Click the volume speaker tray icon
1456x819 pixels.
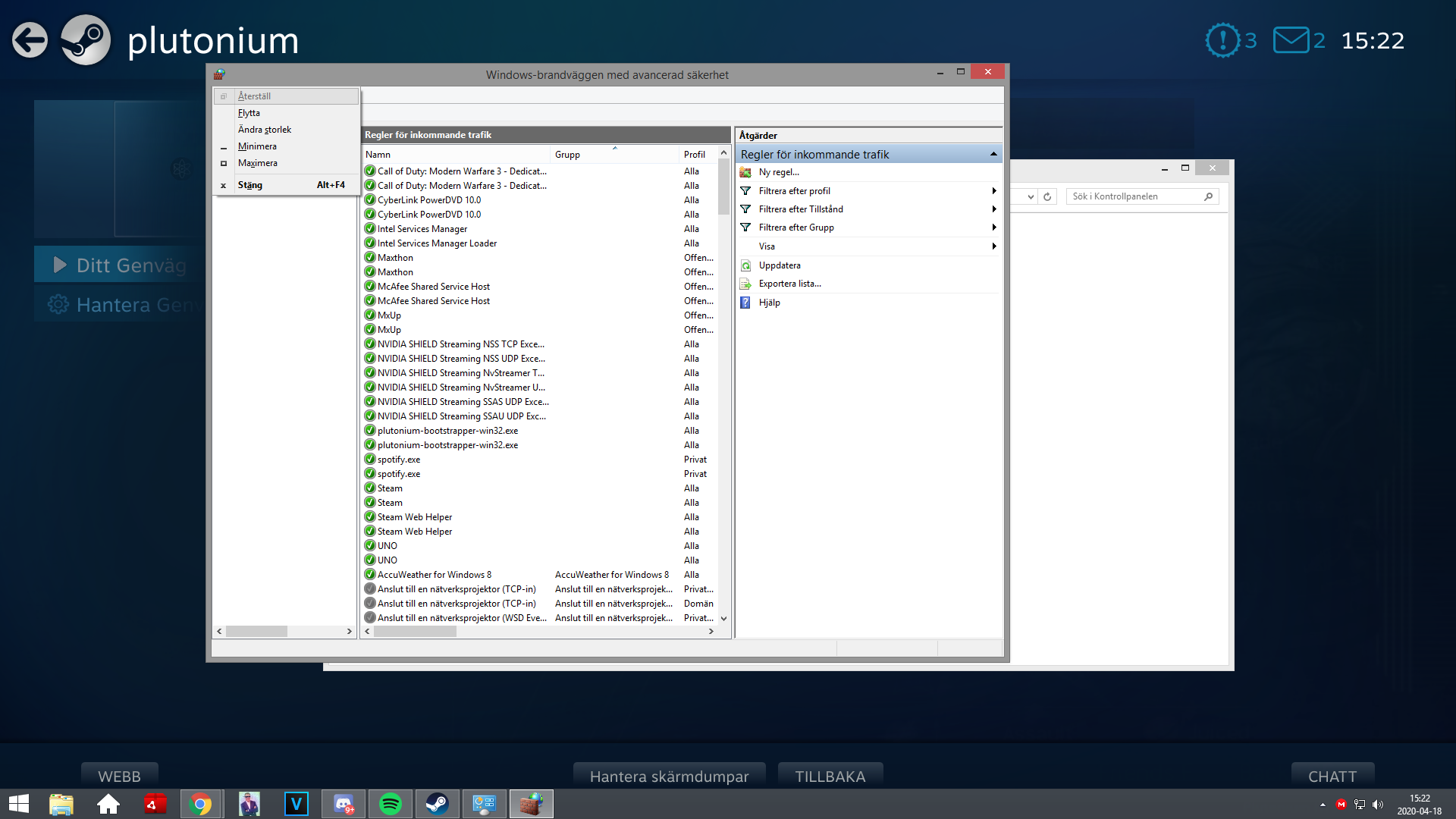tap(1378, 805)
